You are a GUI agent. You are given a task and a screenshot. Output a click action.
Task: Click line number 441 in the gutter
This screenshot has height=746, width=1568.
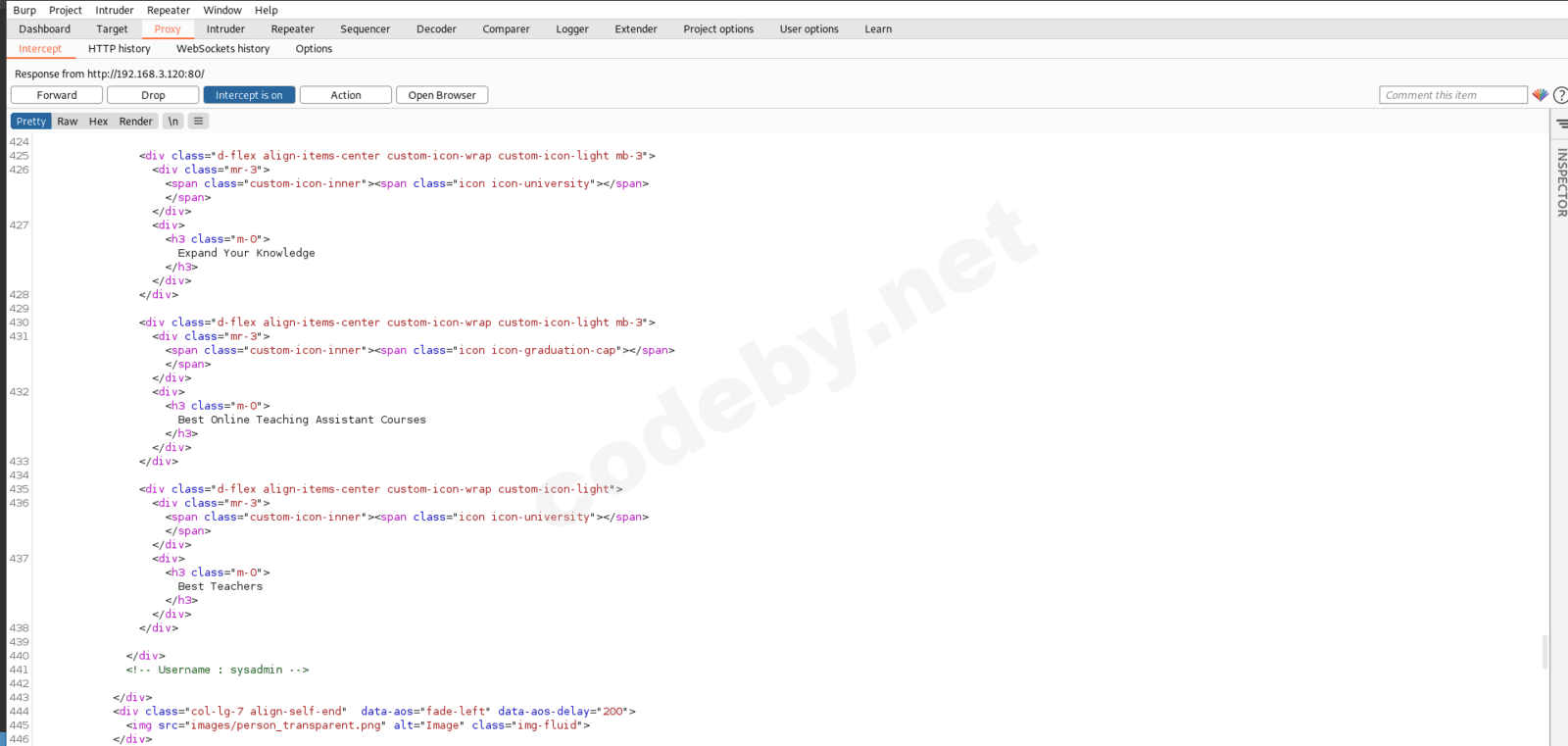[20, 671]
